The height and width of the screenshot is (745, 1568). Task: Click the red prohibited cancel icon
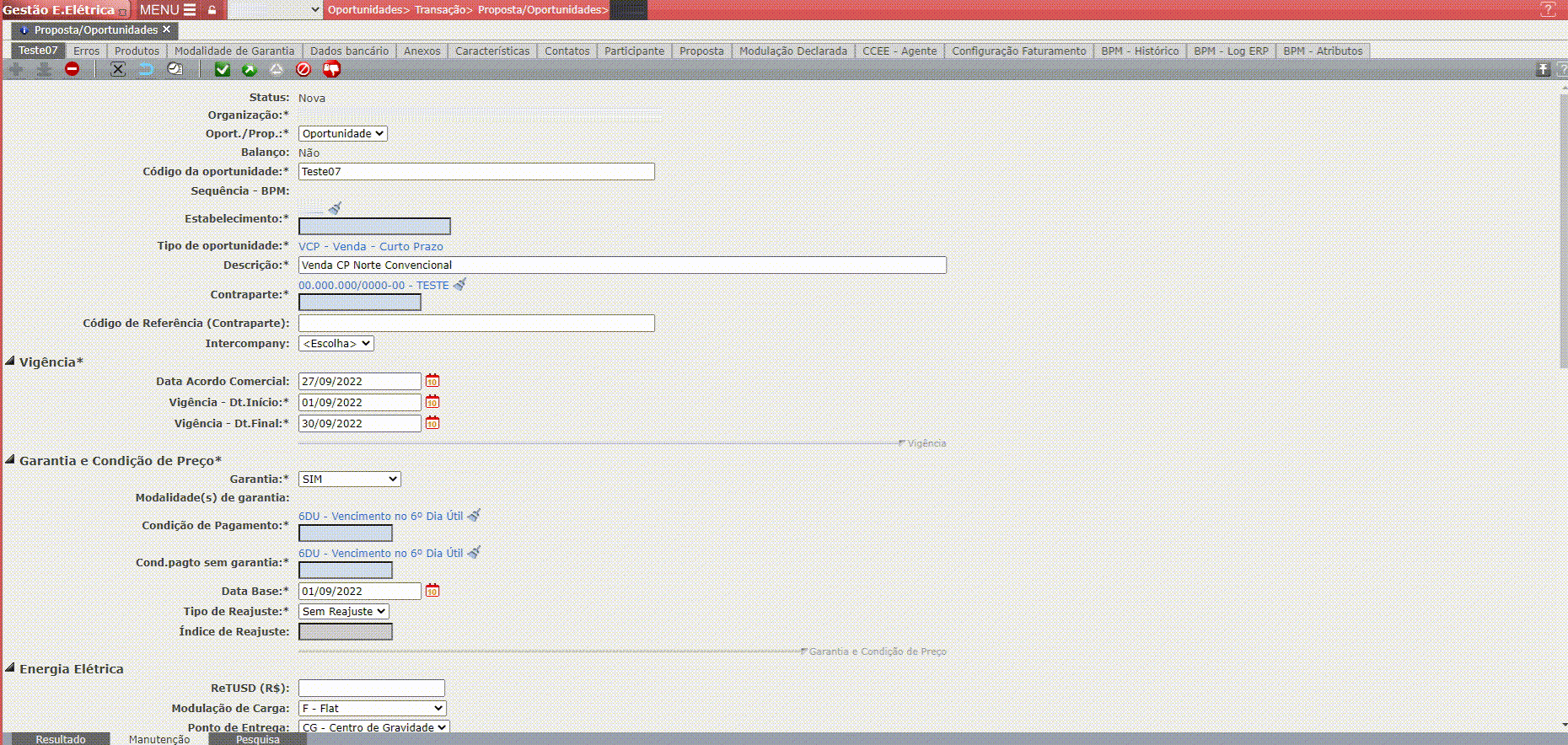coord(303,70)
